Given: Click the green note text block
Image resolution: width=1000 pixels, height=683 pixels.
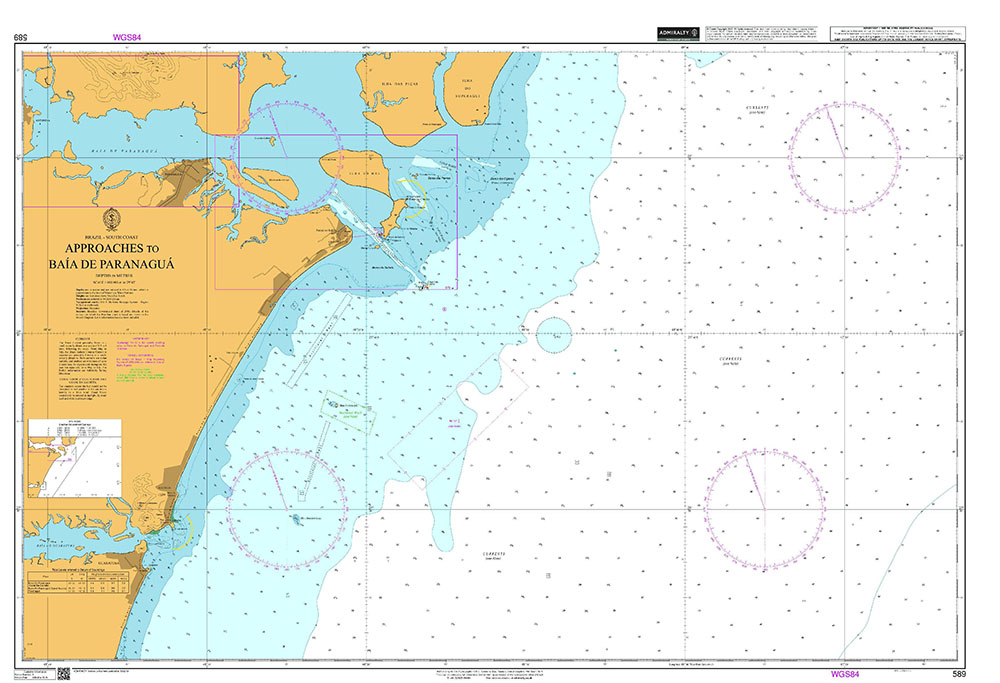Looking at the screenshot, I should pyautogui.click(x=140, y=376).
